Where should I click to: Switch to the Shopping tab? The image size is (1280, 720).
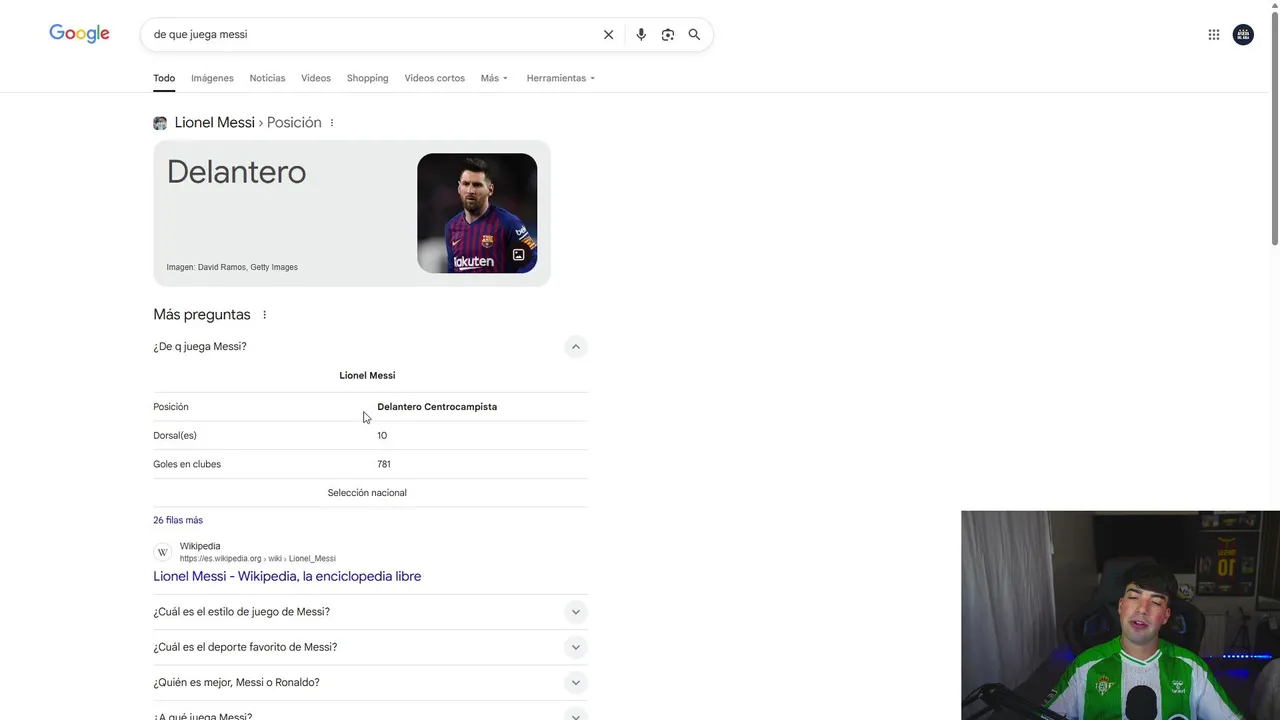(x=367, y=78)
